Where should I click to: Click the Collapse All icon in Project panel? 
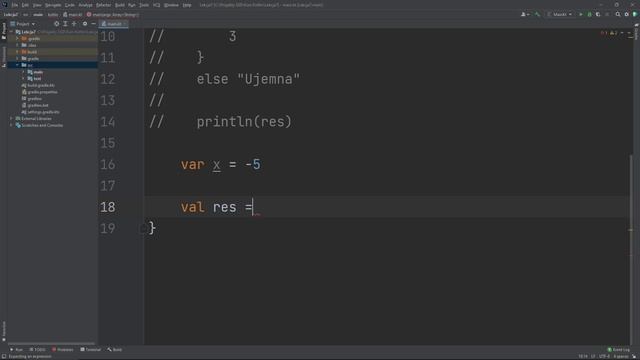pos(74,24)
